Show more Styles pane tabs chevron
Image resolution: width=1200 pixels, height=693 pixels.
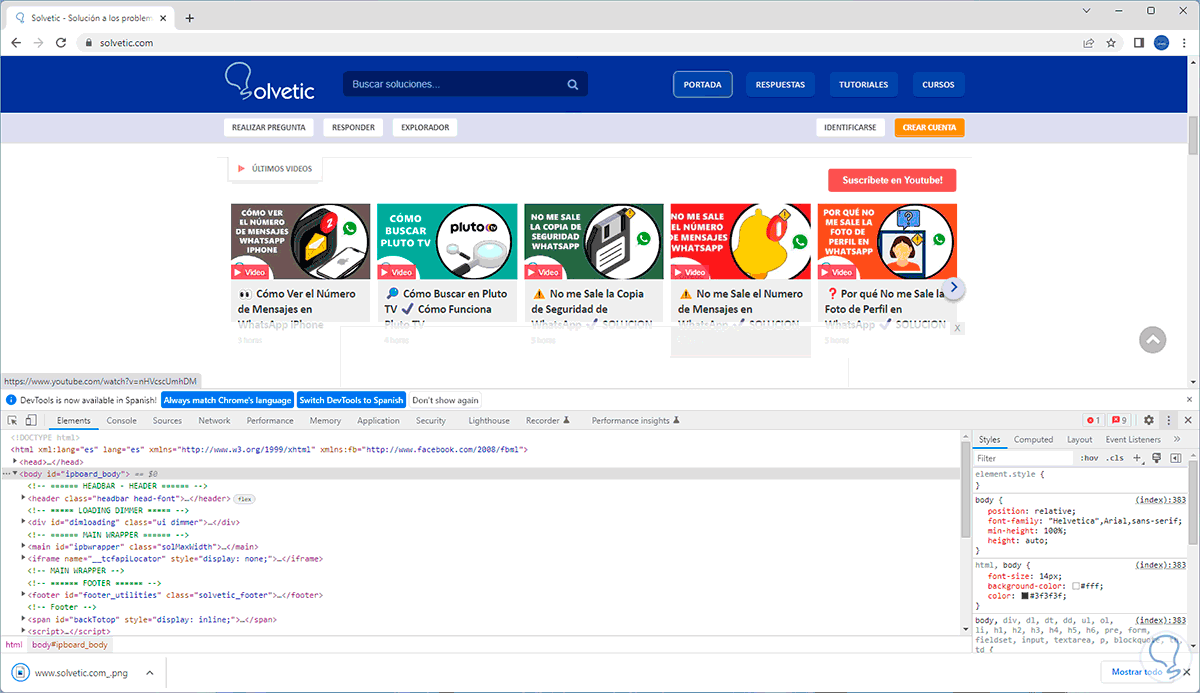1177,439
